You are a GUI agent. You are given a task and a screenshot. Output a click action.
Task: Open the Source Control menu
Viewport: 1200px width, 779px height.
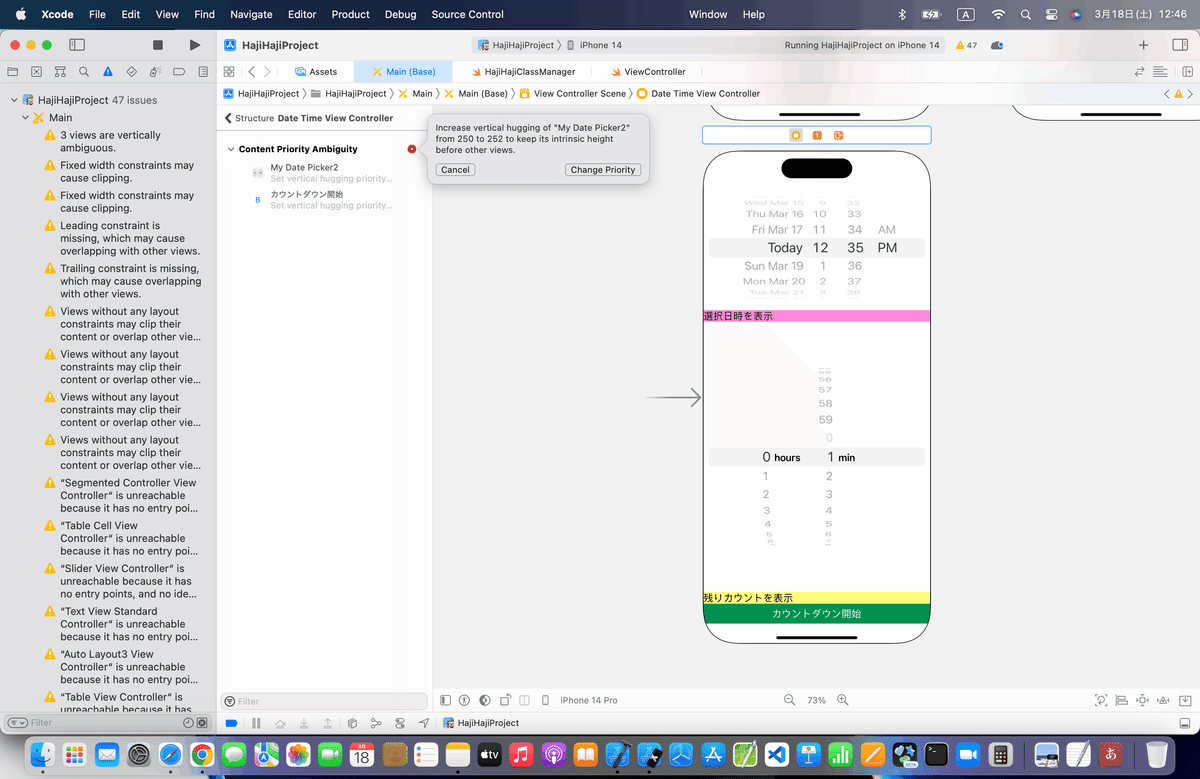coord(468,14)
